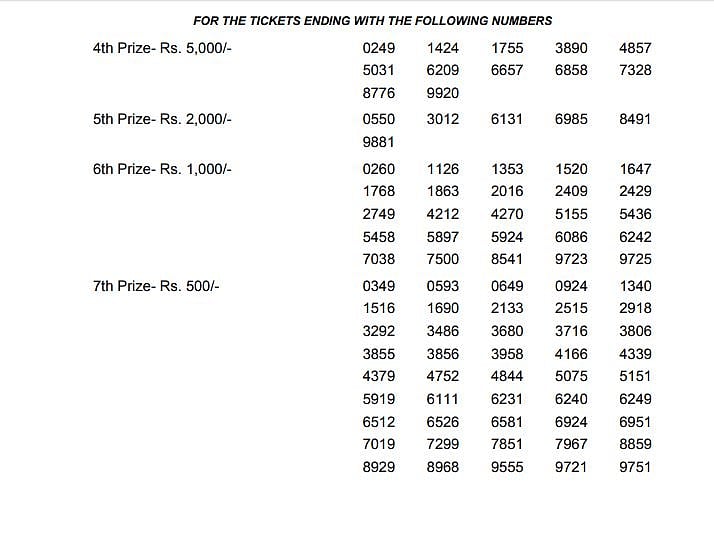Screen dimensions: 714x545
Task: Click the number 3958
Action: (507, 354)
